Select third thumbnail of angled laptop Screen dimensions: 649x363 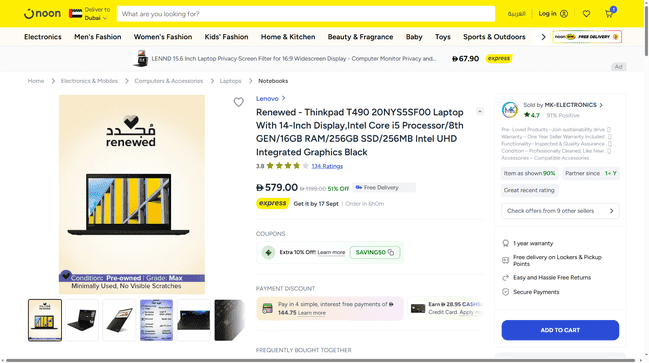click(x=119, y=320)
